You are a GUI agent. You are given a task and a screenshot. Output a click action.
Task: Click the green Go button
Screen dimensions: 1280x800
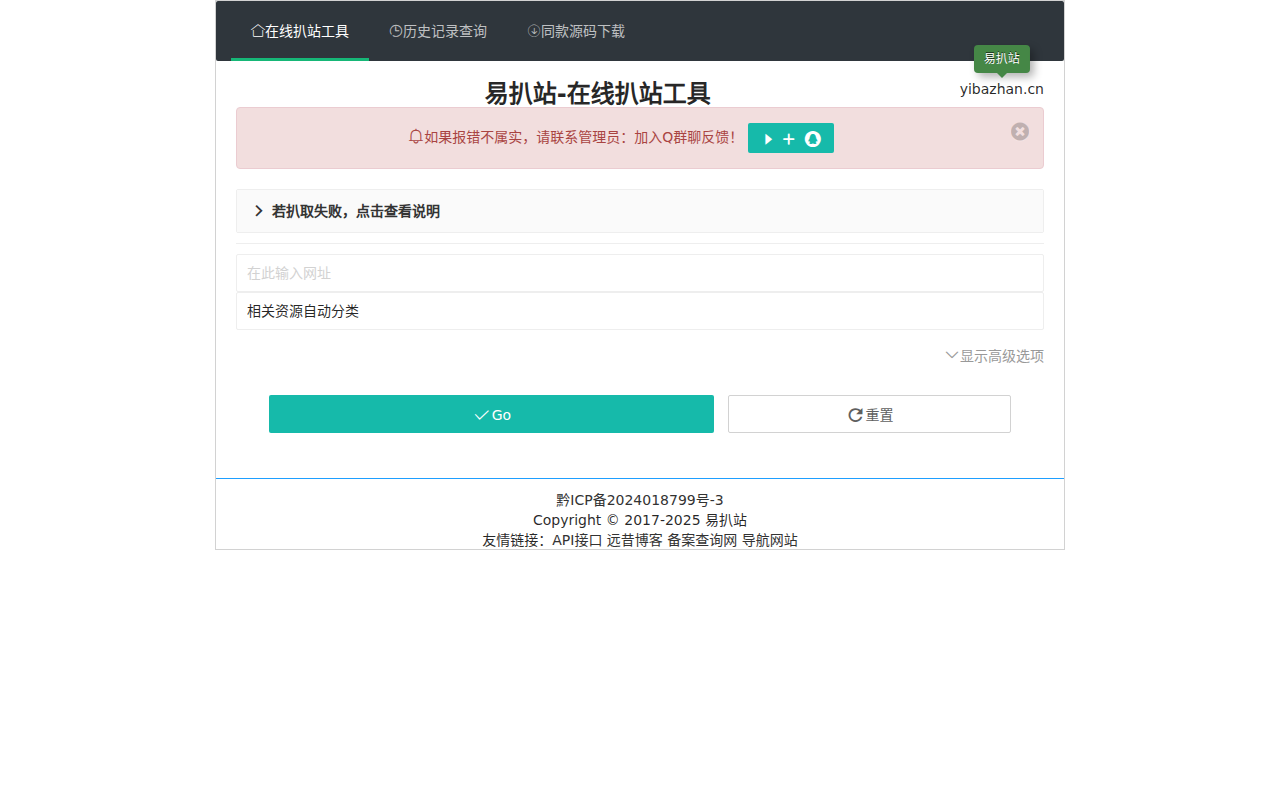491,414
